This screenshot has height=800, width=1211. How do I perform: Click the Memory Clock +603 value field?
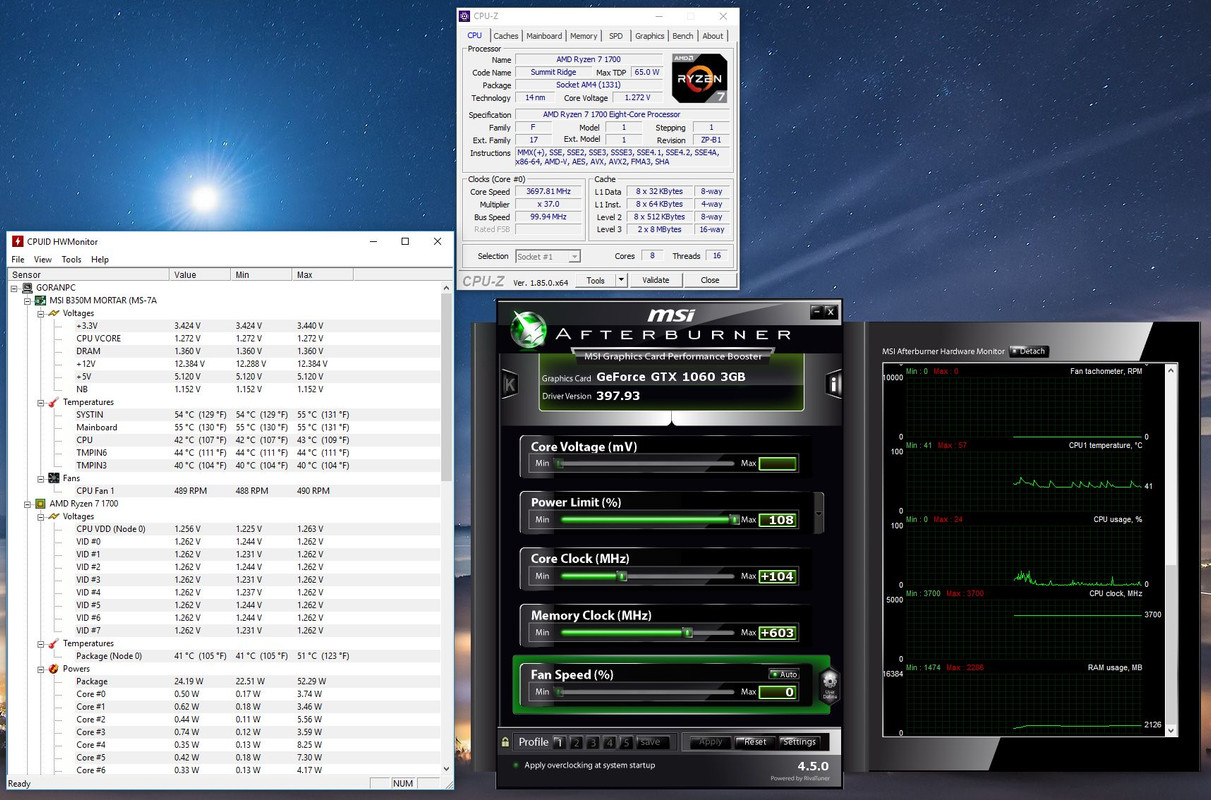[777, 632]
